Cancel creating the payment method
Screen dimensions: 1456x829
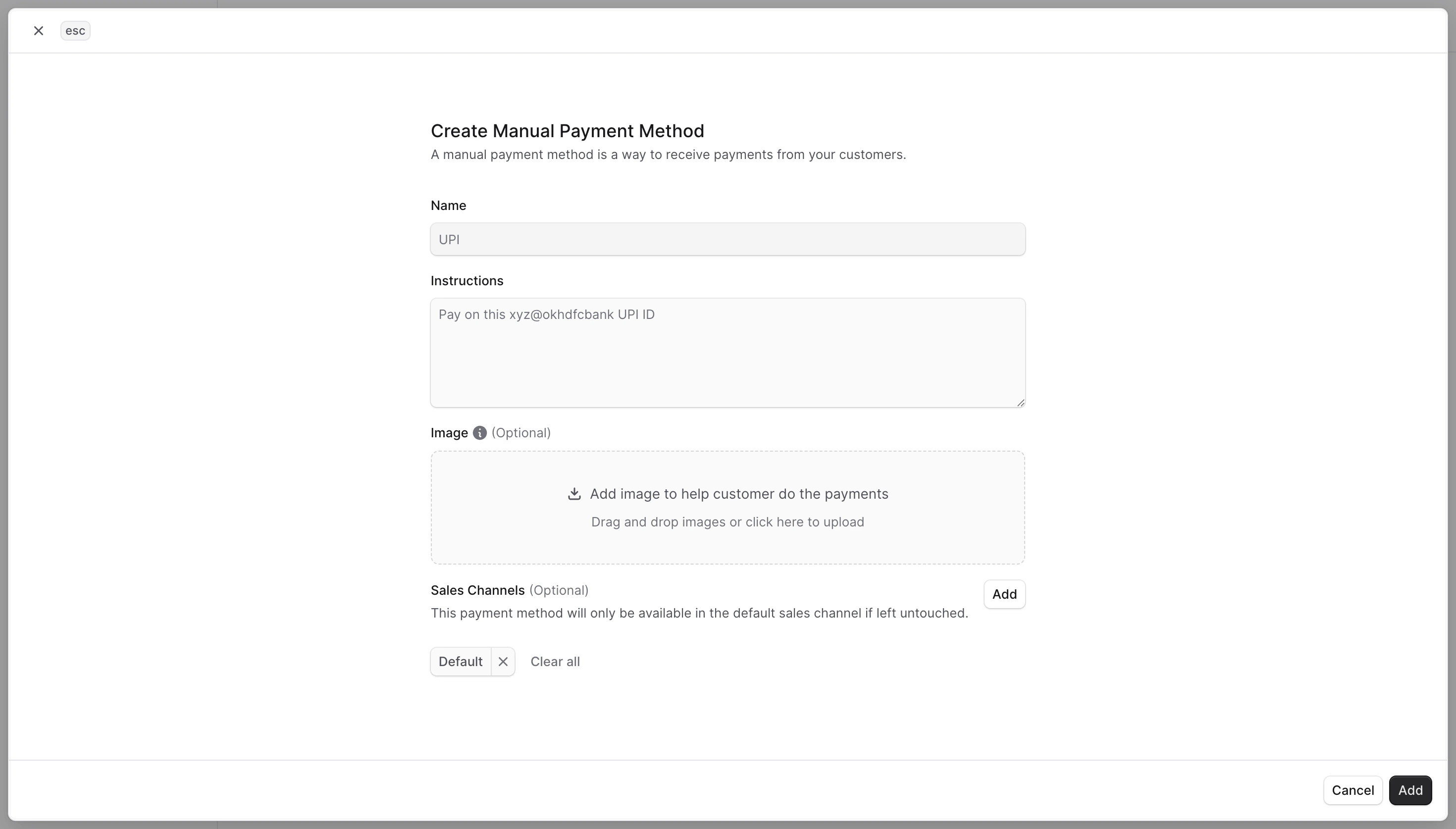(x=1352, y=790)
